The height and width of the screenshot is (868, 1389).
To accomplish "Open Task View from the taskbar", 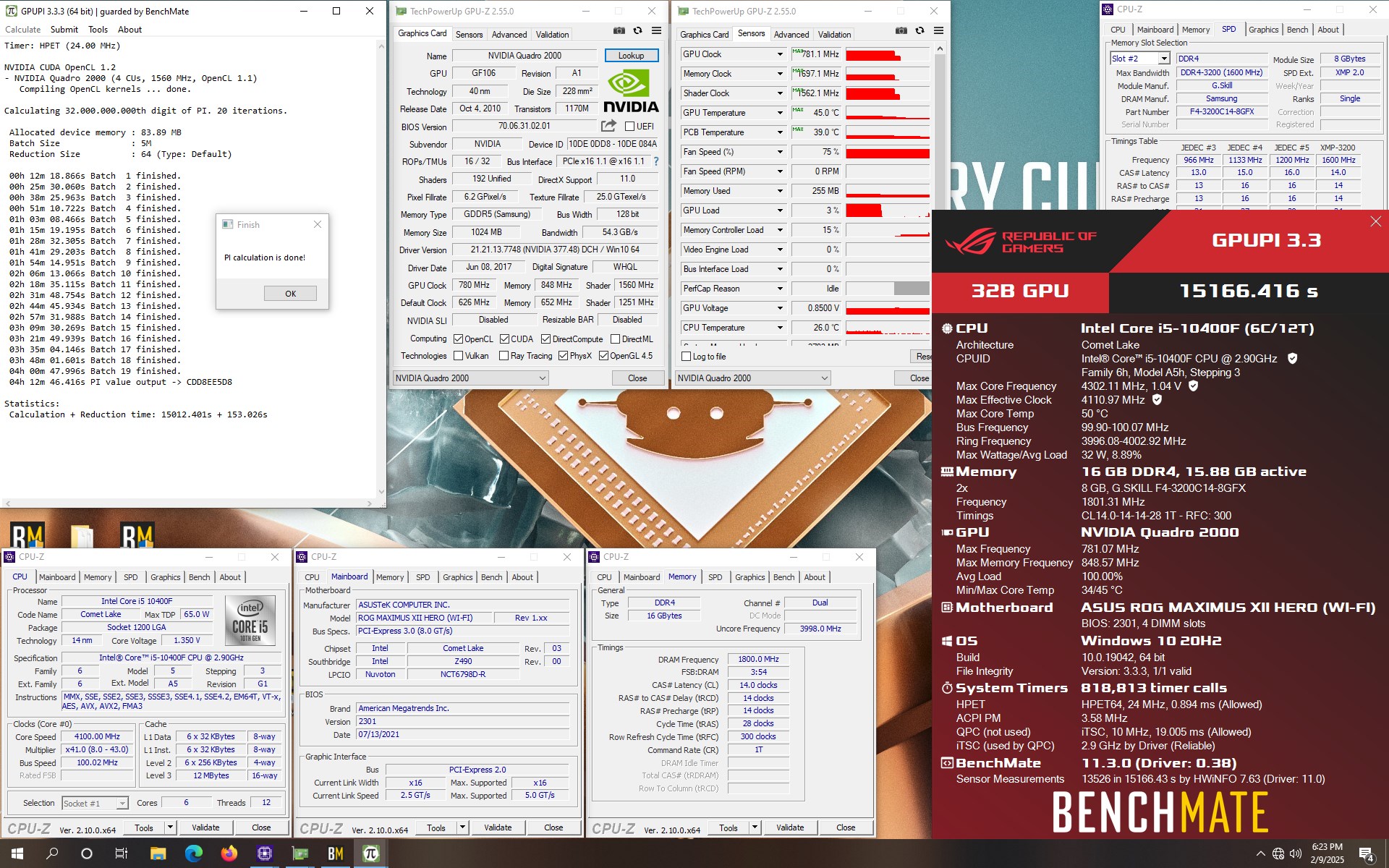I will click(x=122, y=854).
